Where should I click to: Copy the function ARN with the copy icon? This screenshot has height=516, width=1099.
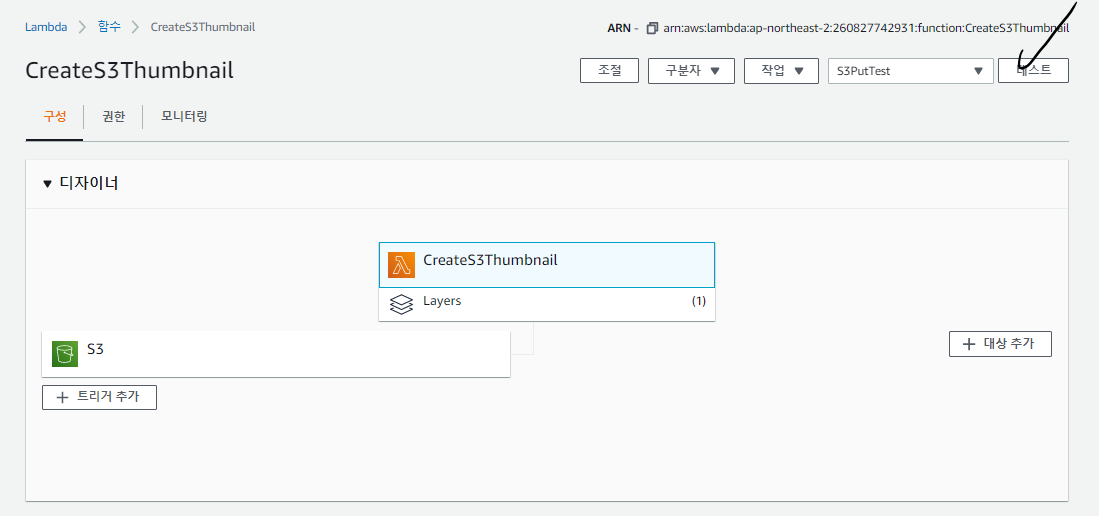point(652,28)
